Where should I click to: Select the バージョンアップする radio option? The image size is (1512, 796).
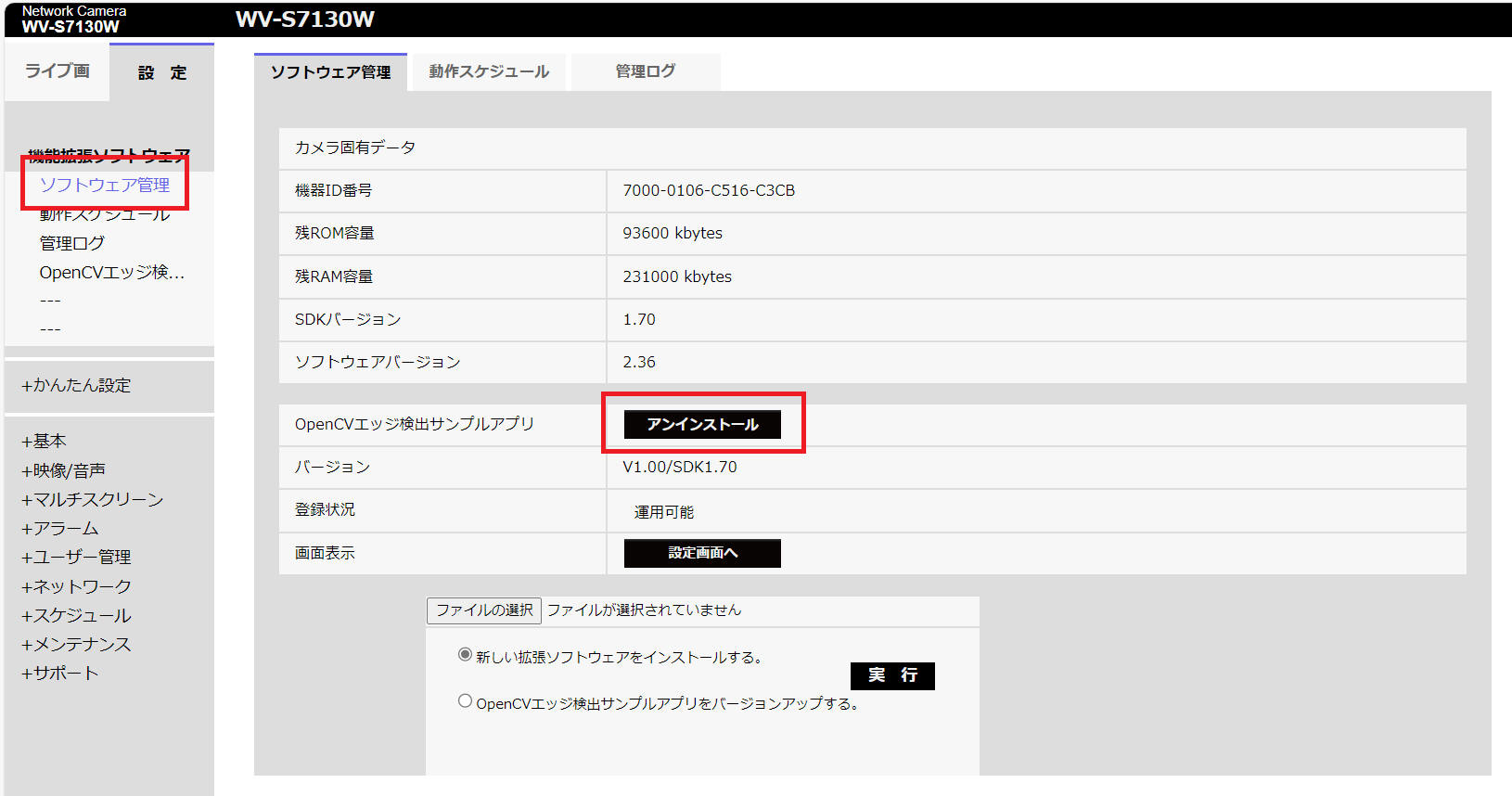[x=465, y=700]
